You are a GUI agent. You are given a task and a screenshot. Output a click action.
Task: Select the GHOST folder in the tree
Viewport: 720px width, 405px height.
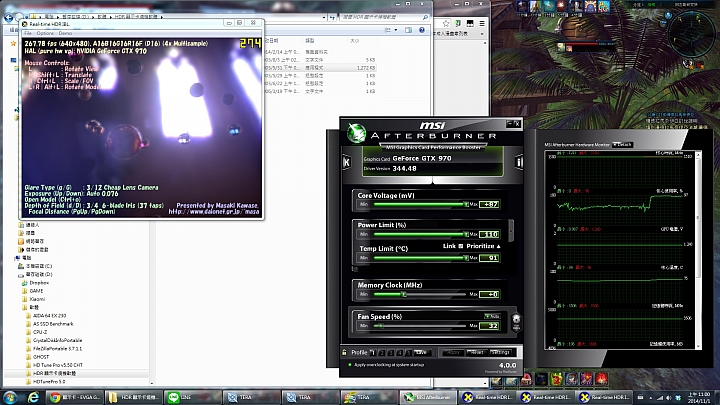click(37, 357)
